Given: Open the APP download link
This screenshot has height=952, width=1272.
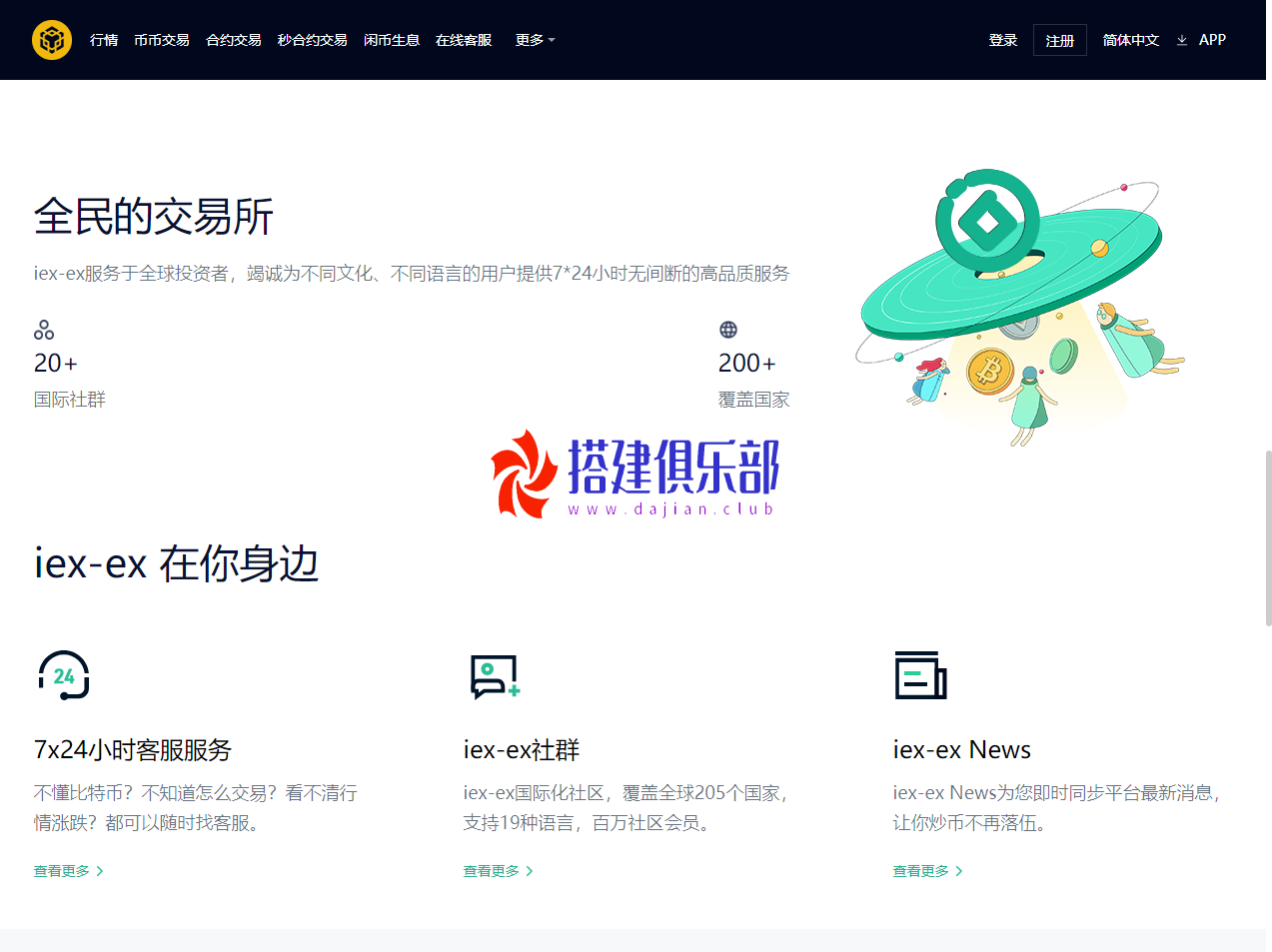Looking at the screenshot, I should [1212, 40].
